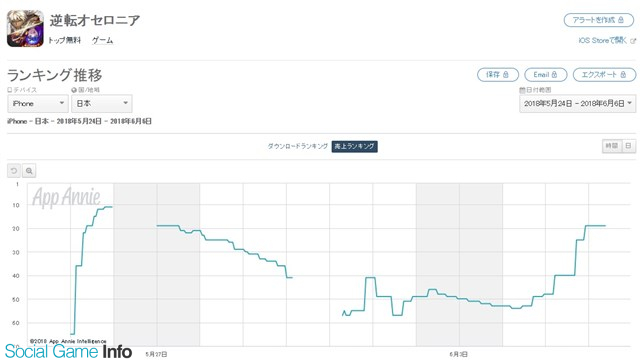This screenshot has width=640, height=364.
Task: Open the ゲーム category link
Action: 102,40
